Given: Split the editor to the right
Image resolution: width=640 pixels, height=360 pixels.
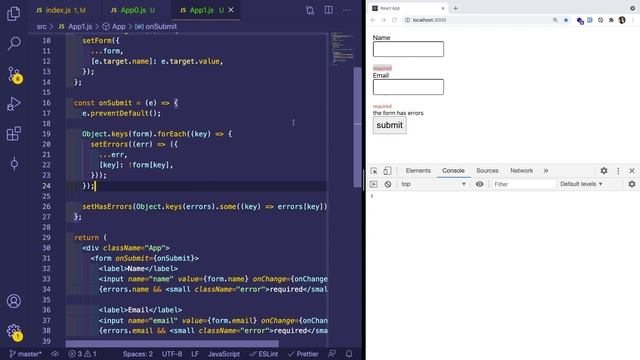Looking at the screenshot, I should tap(329, 10).
